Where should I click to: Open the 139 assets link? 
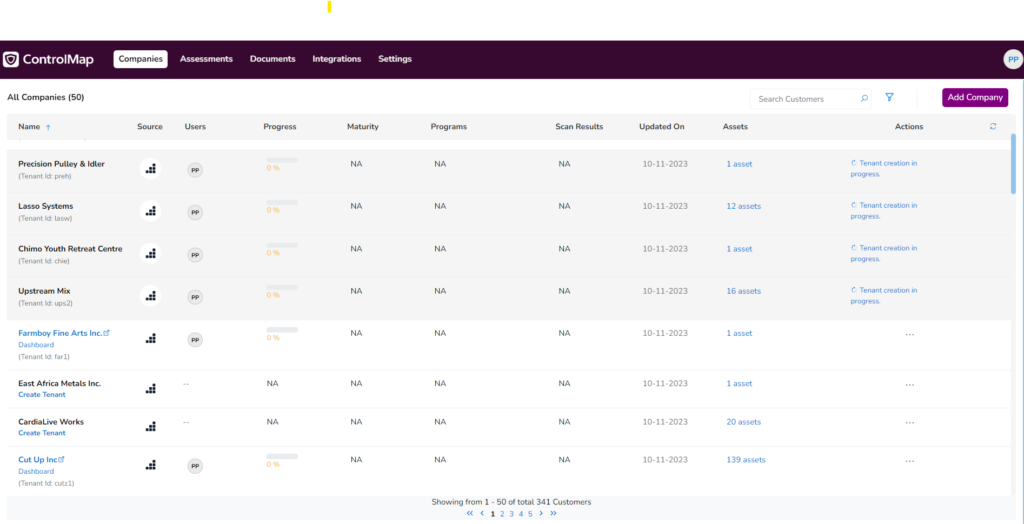(746, 460)
